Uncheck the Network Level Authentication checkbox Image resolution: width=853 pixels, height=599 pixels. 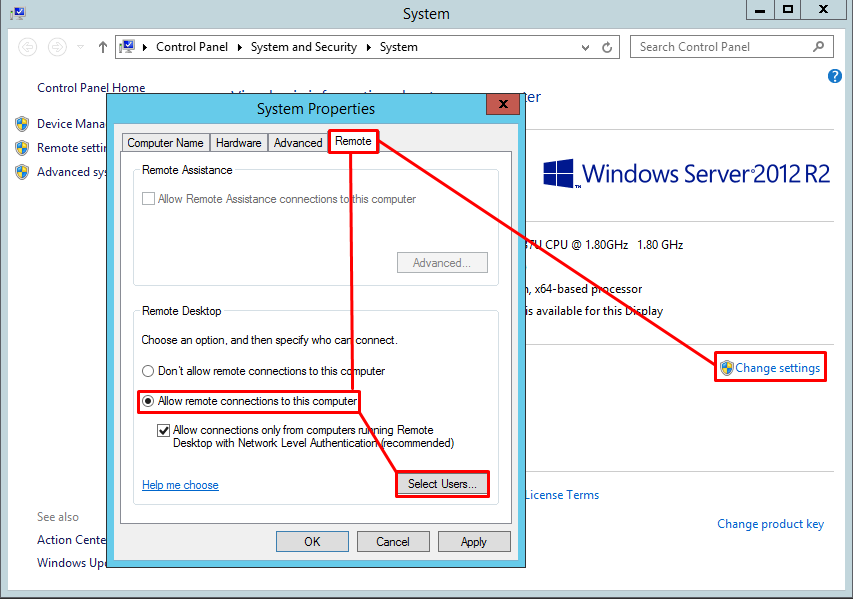point(163,430)
